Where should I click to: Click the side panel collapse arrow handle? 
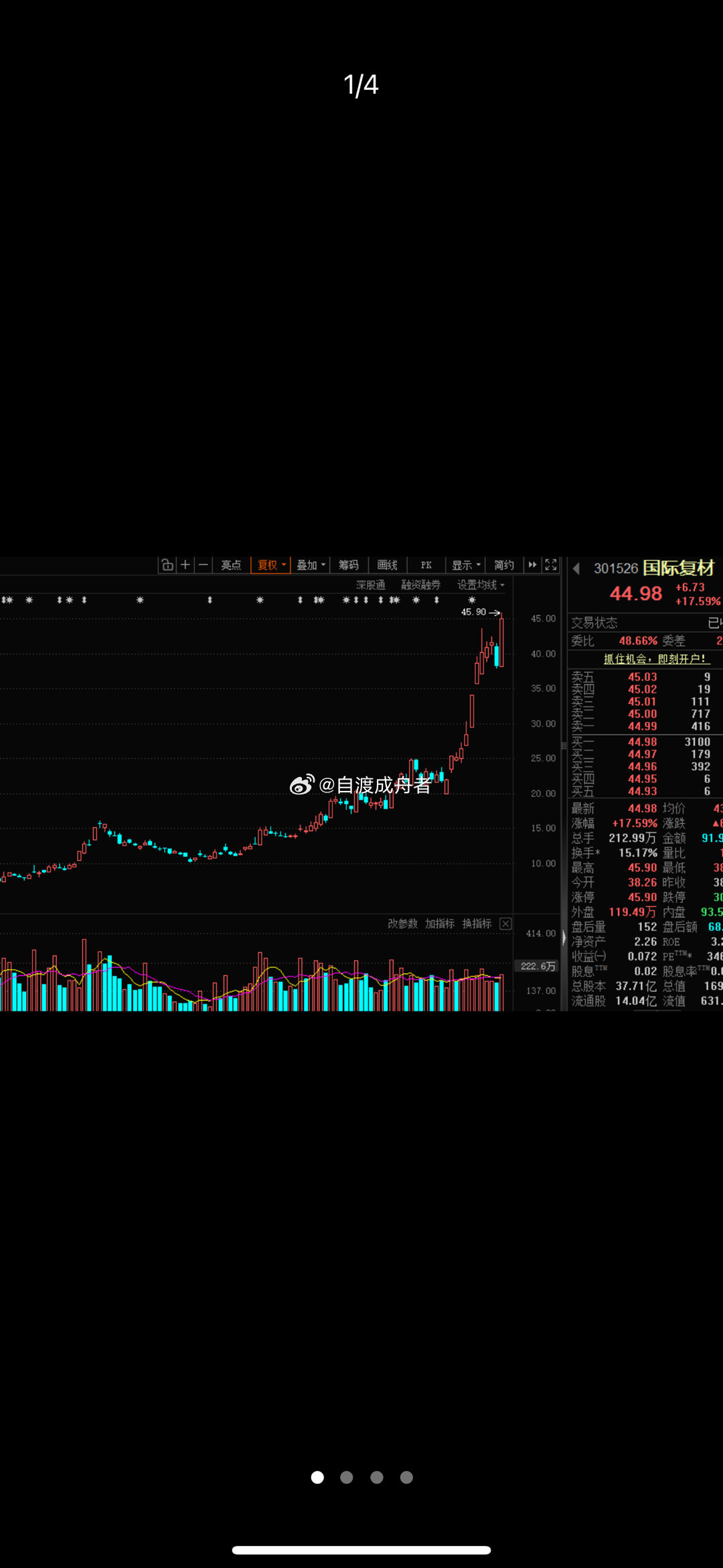564,938
